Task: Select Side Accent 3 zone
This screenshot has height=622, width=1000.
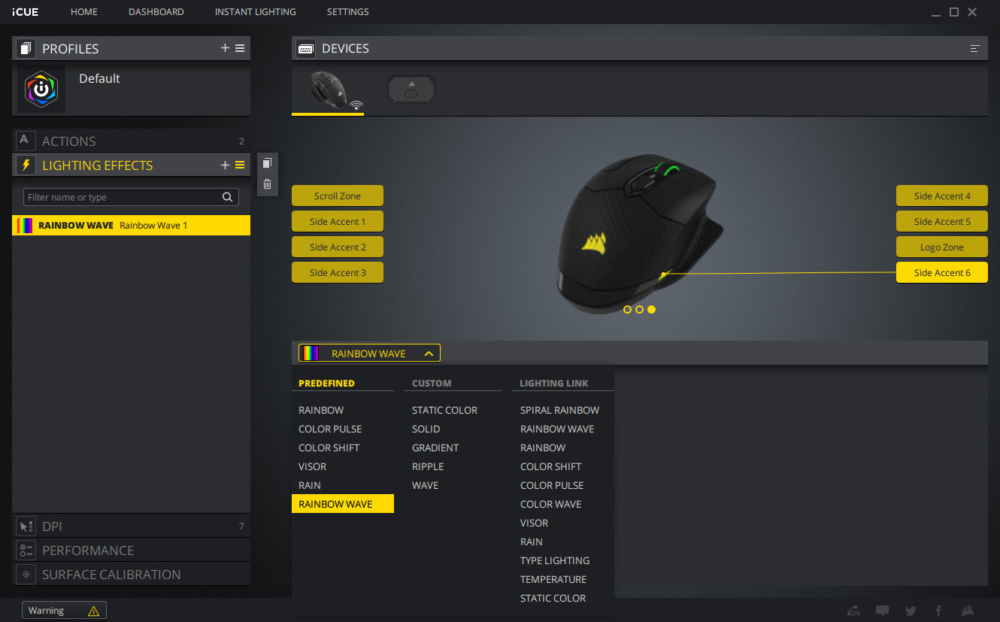Action: point(337,272)
